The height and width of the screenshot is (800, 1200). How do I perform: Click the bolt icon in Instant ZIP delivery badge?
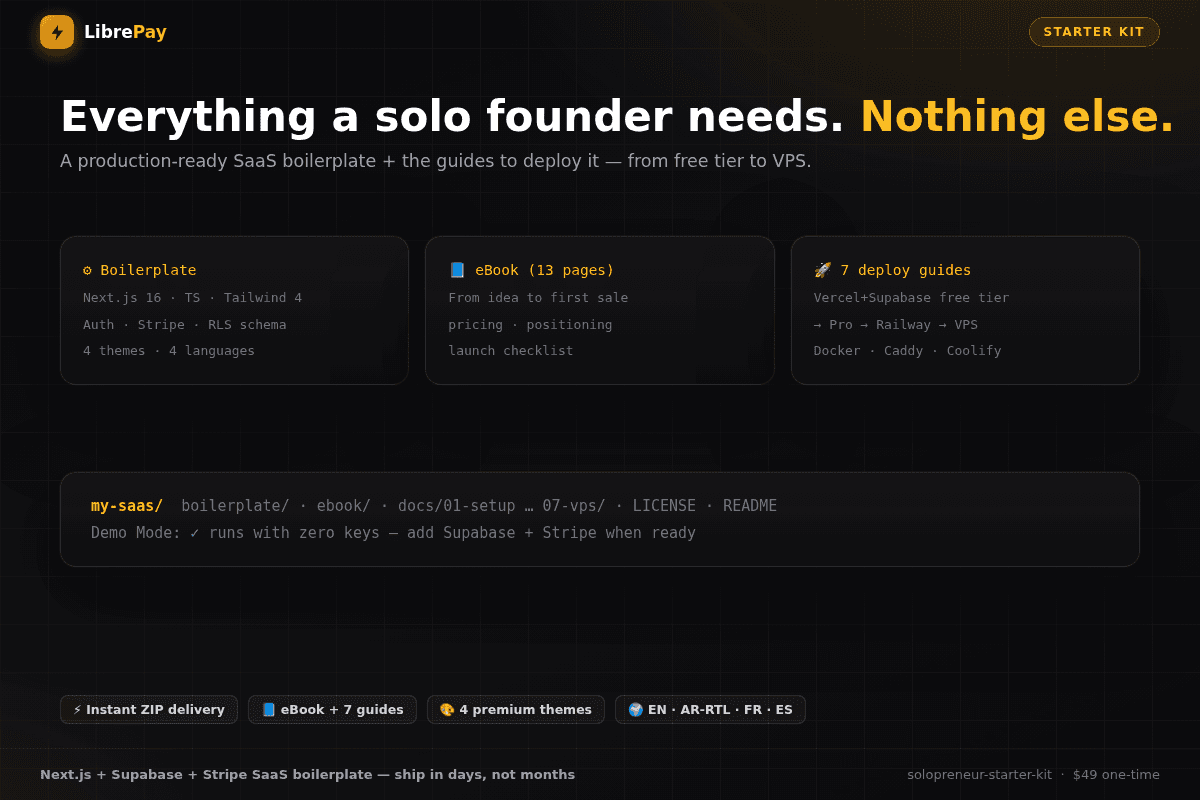click(x=77, y=710)
